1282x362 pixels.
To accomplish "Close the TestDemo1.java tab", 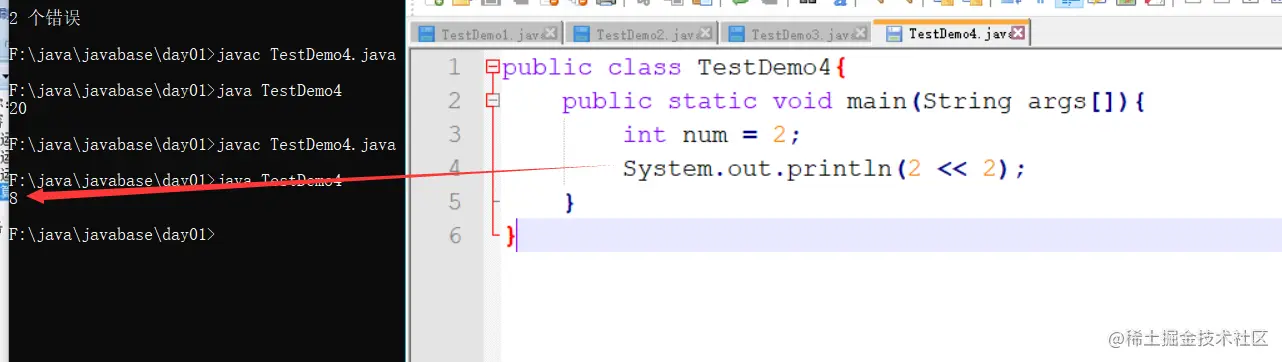I will coord(550,34).
